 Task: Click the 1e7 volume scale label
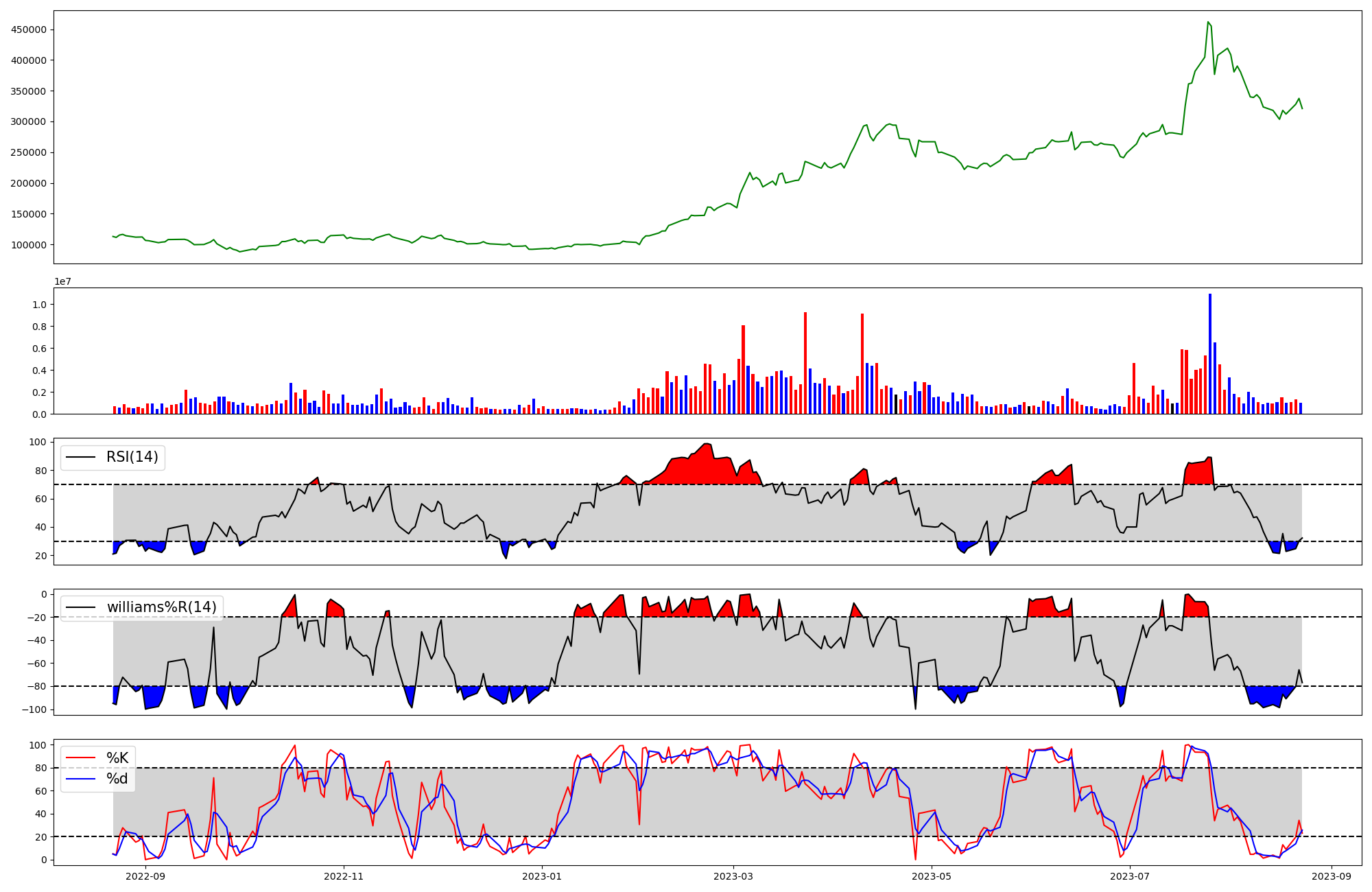[62, 282]
